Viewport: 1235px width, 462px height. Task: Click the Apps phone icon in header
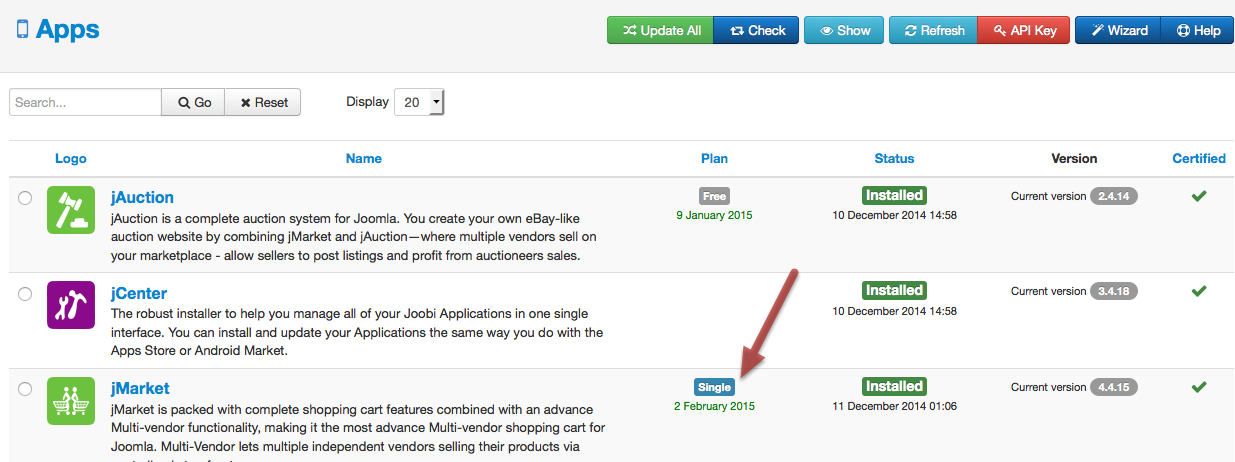click(x=22, y=29)
